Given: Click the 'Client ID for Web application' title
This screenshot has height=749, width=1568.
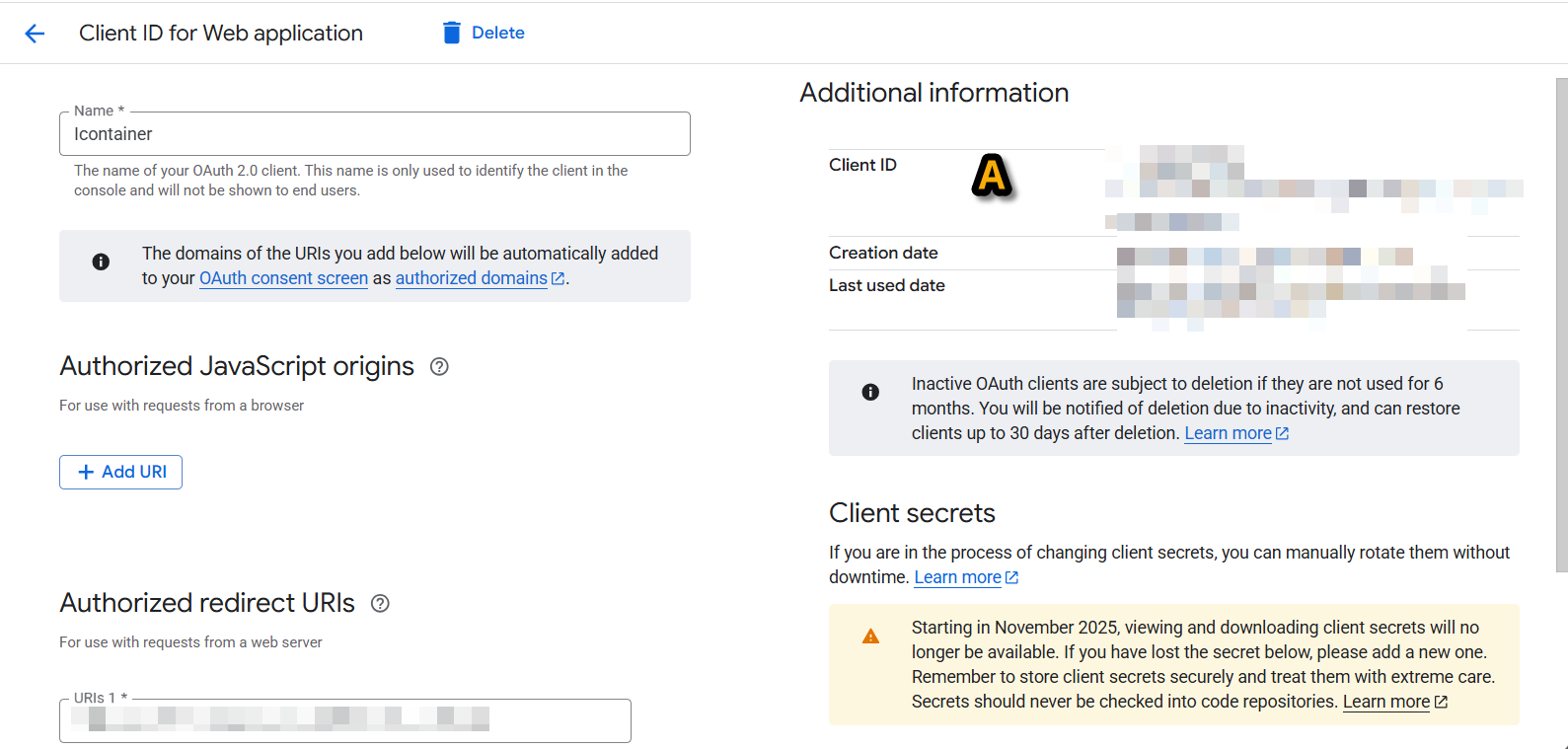Looking at the screenshot, I should pyautogui.click(x=221, y=33).
